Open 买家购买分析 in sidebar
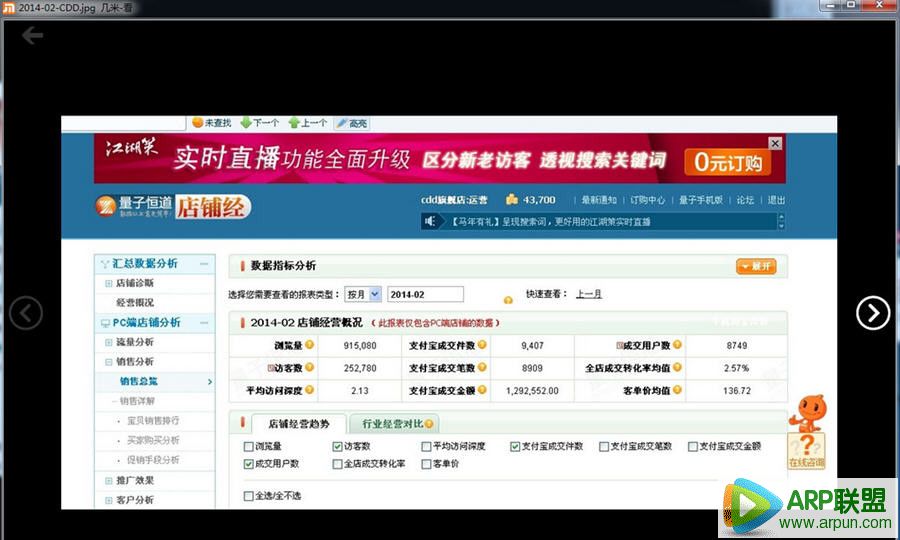 153,440
